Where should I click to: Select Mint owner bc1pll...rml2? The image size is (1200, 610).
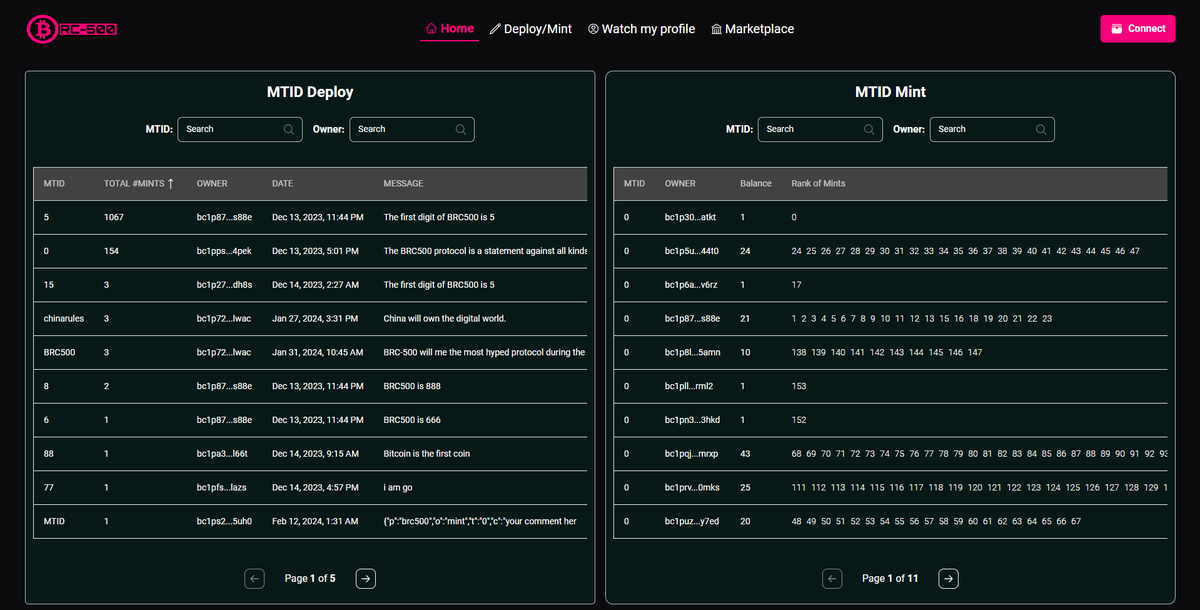coord(689,386)
